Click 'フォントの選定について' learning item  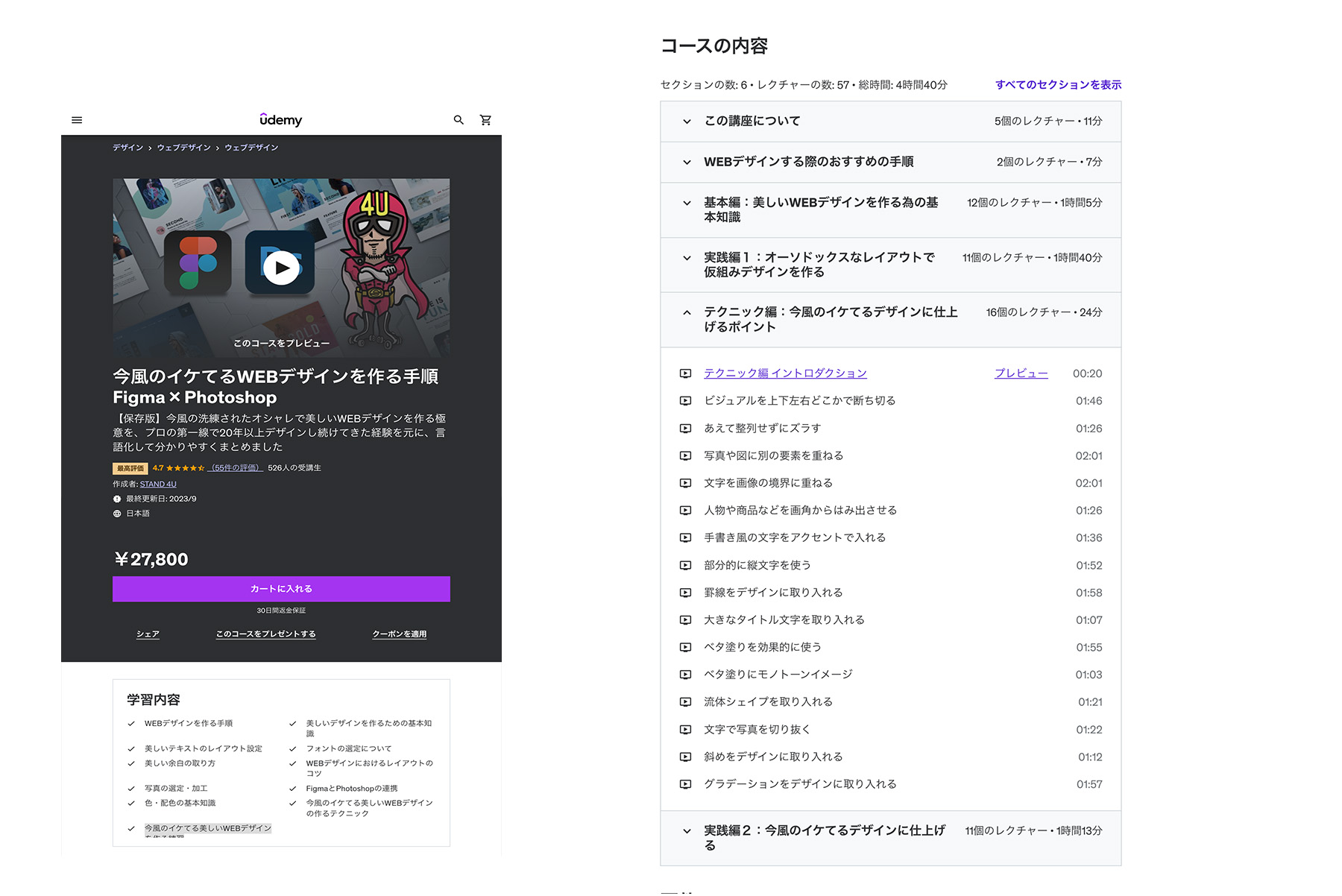348,748
